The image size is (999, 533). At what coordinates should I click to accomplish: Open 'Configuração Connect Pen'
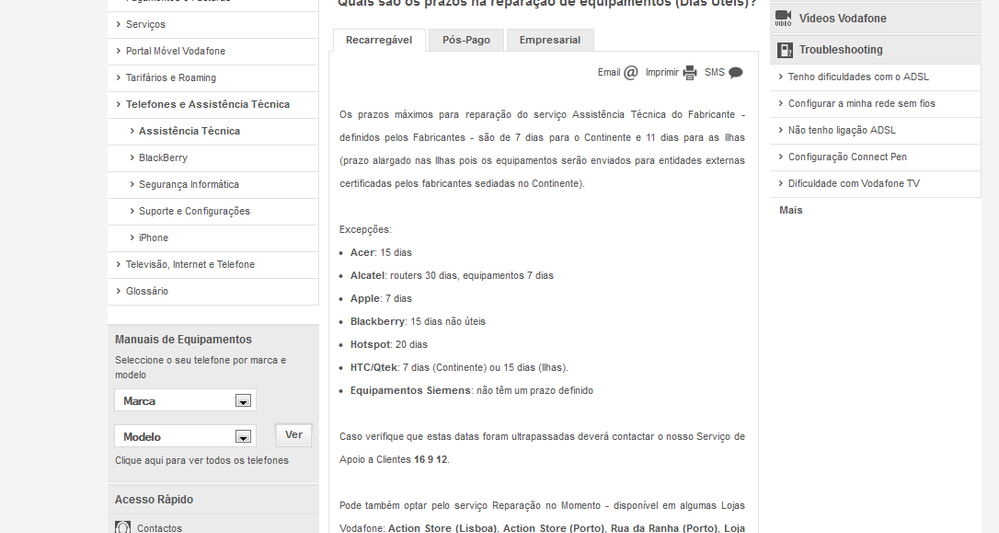(847, 157)
